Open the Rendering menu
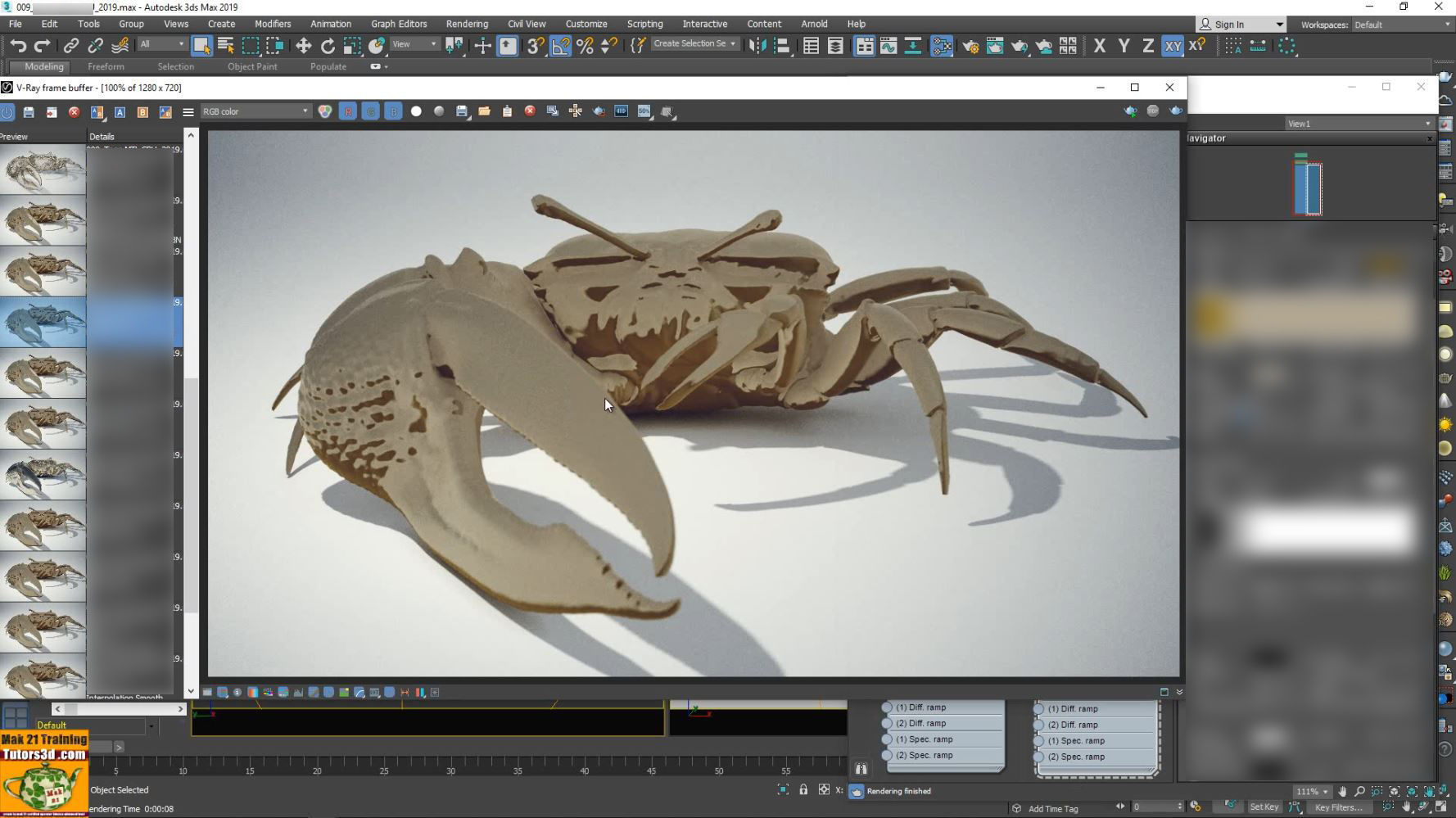This screenshot has height=818, width=1456. point(467,24)
